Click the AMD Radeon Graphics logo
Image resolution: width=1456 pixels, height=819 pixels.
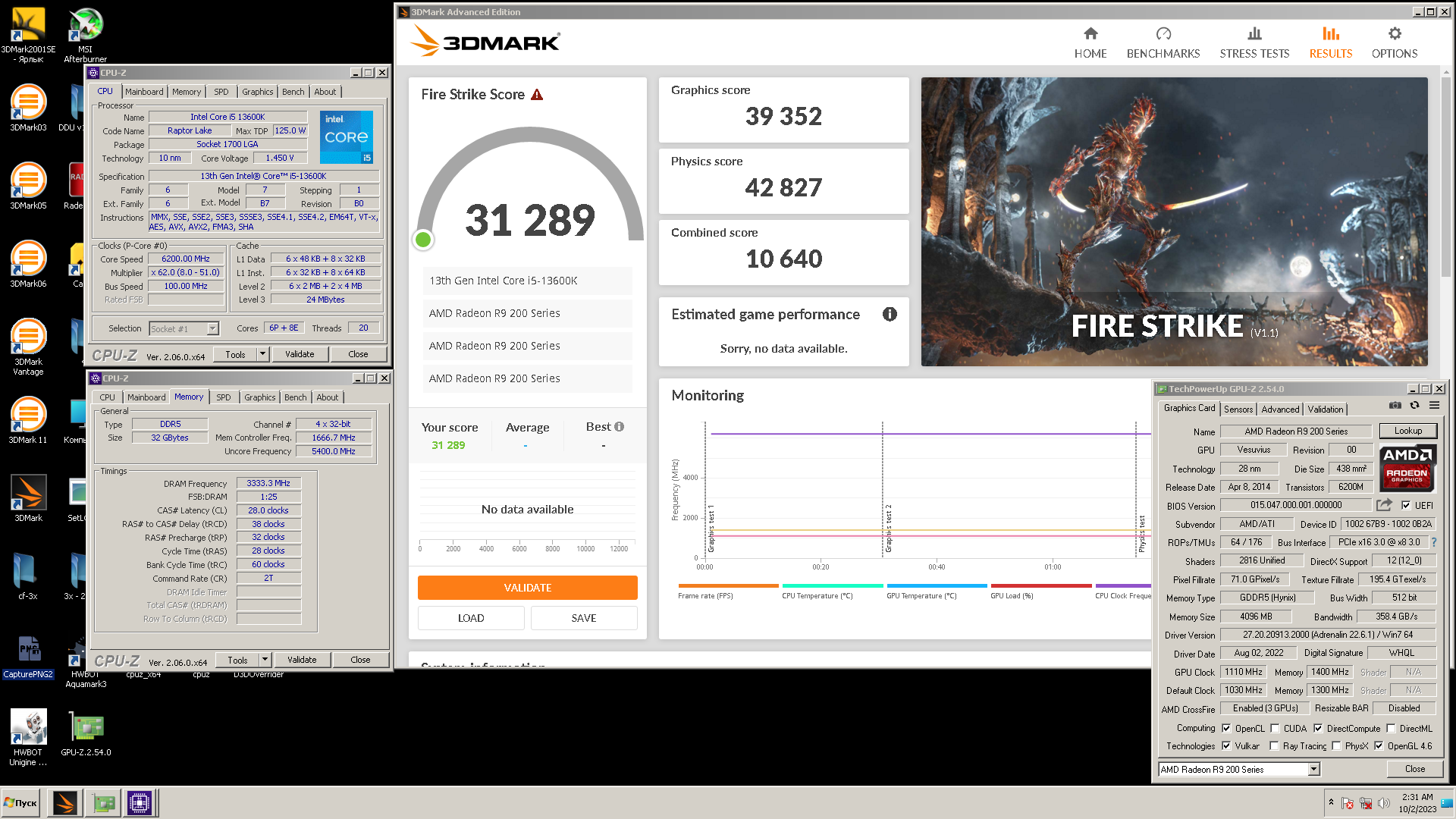pos(1407,468)
